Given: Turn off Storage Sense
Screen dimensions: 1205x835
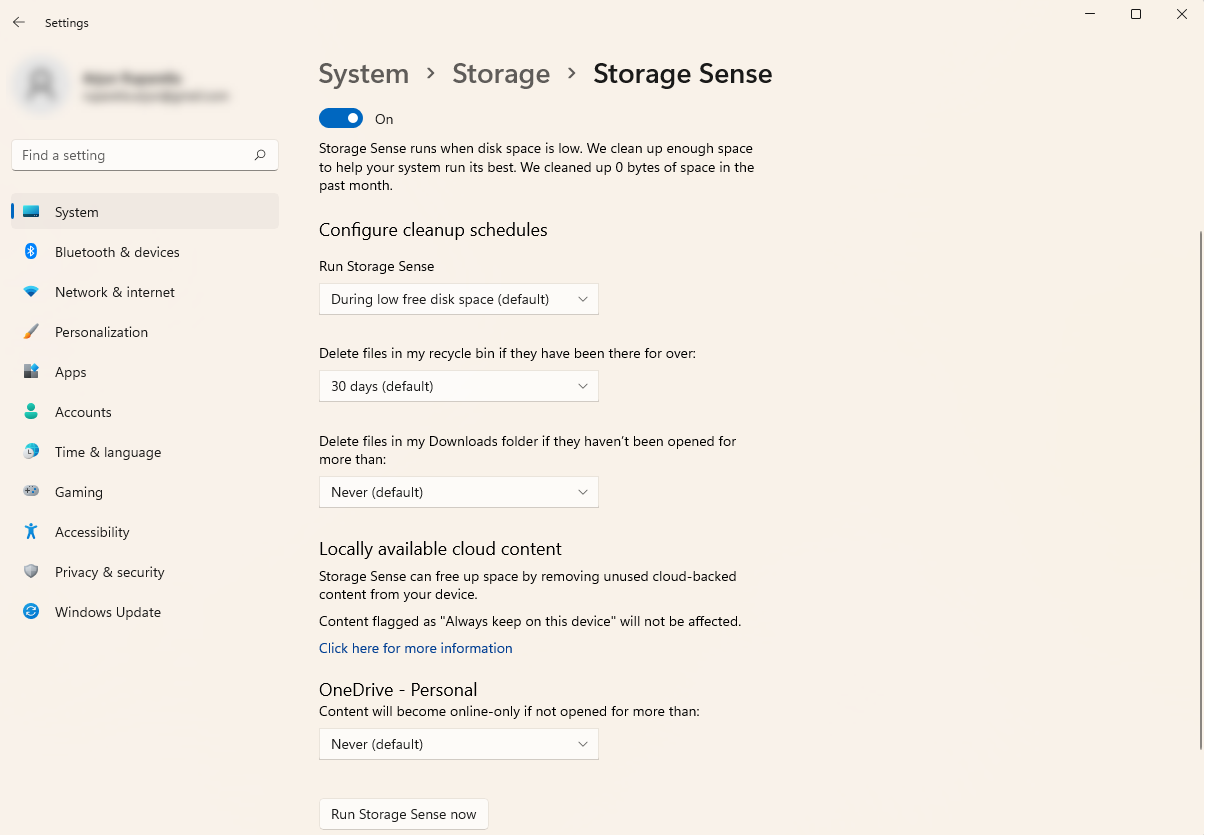Looking at the screenshot, I should tap(341, 118).
